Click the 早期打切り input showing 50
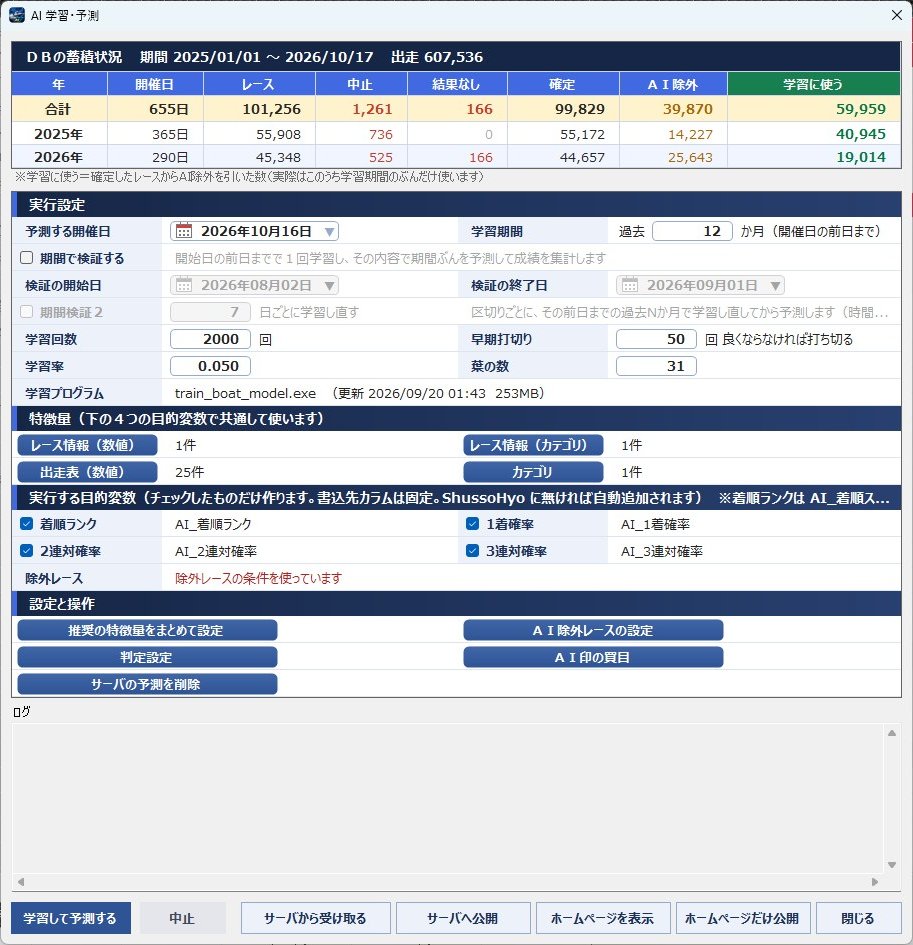 (656, 339)
